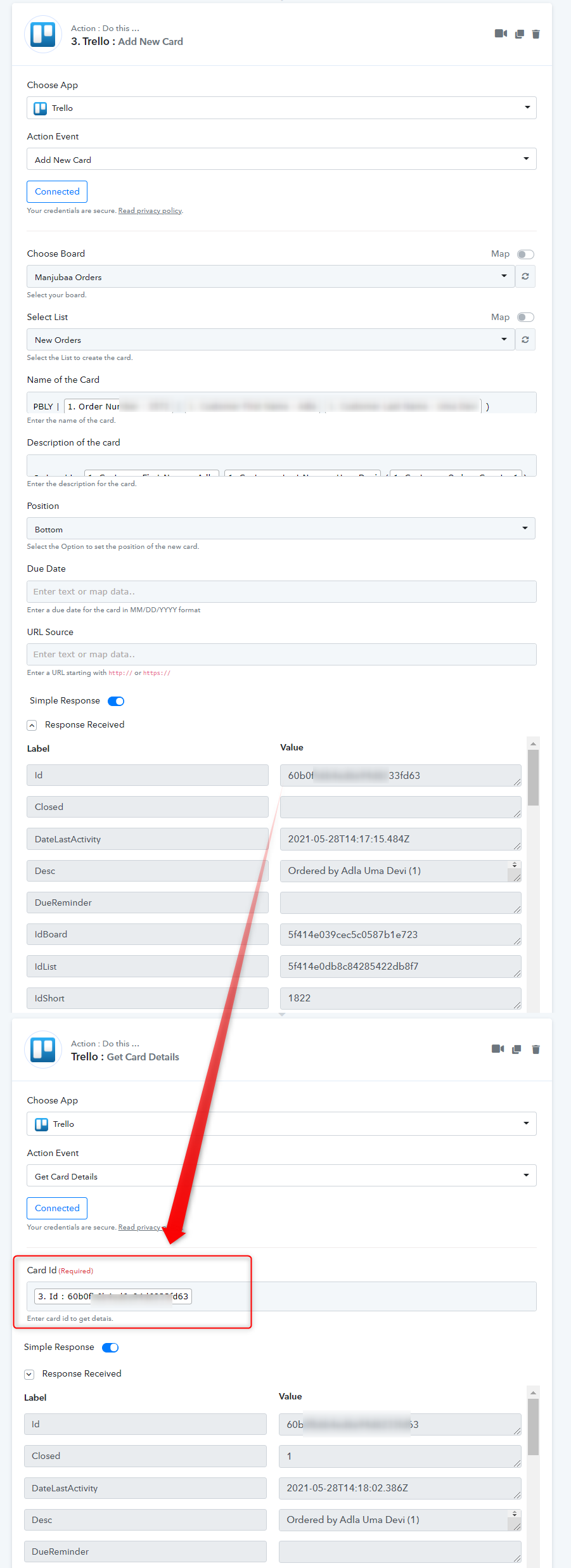
Task: Delete the Get Card Details step via trash icon
Action: 536,1050
